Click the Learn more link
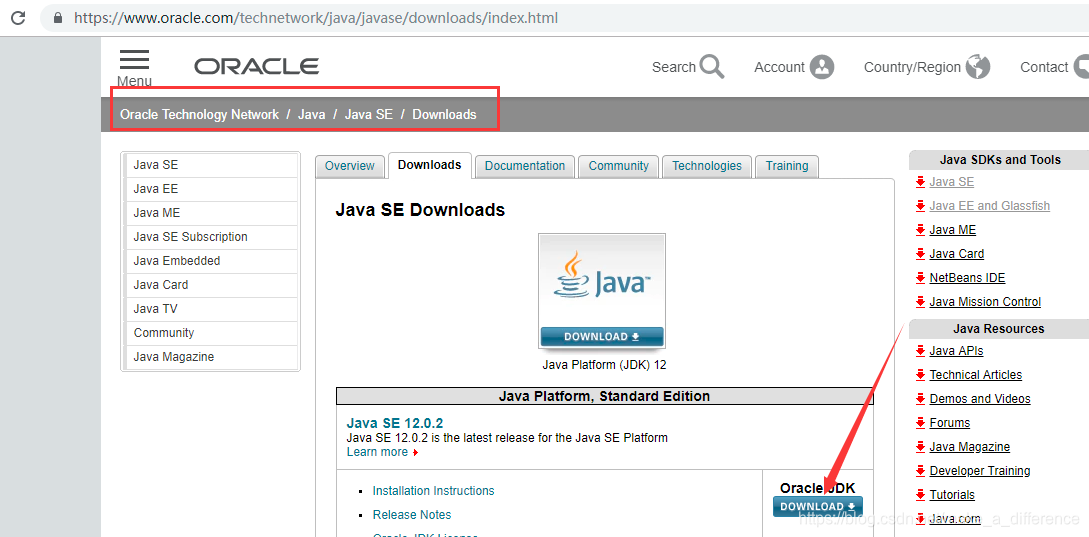Image resolution: width=1089 pixels, height=537 pixels. [377, 452]
